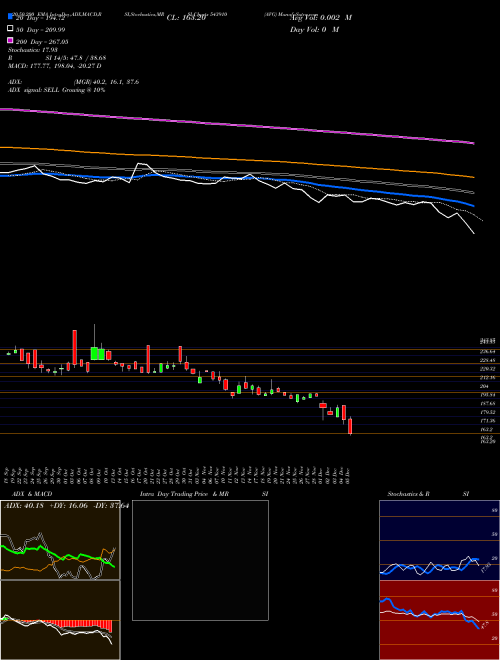Click the blue 20 Day legend swatch
This screenshot has width=500, height=660.
[x=11, y=17]
